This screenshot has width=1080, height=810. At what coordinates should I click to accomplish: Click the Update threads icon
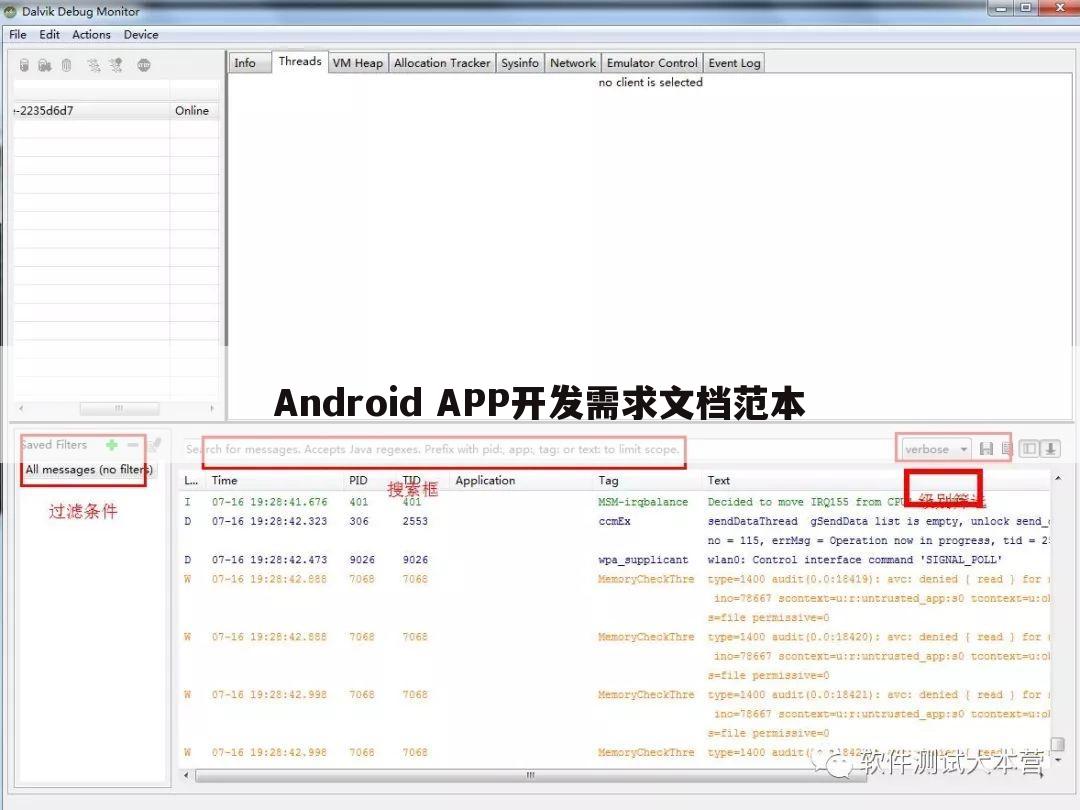click(x=94, y=65)
